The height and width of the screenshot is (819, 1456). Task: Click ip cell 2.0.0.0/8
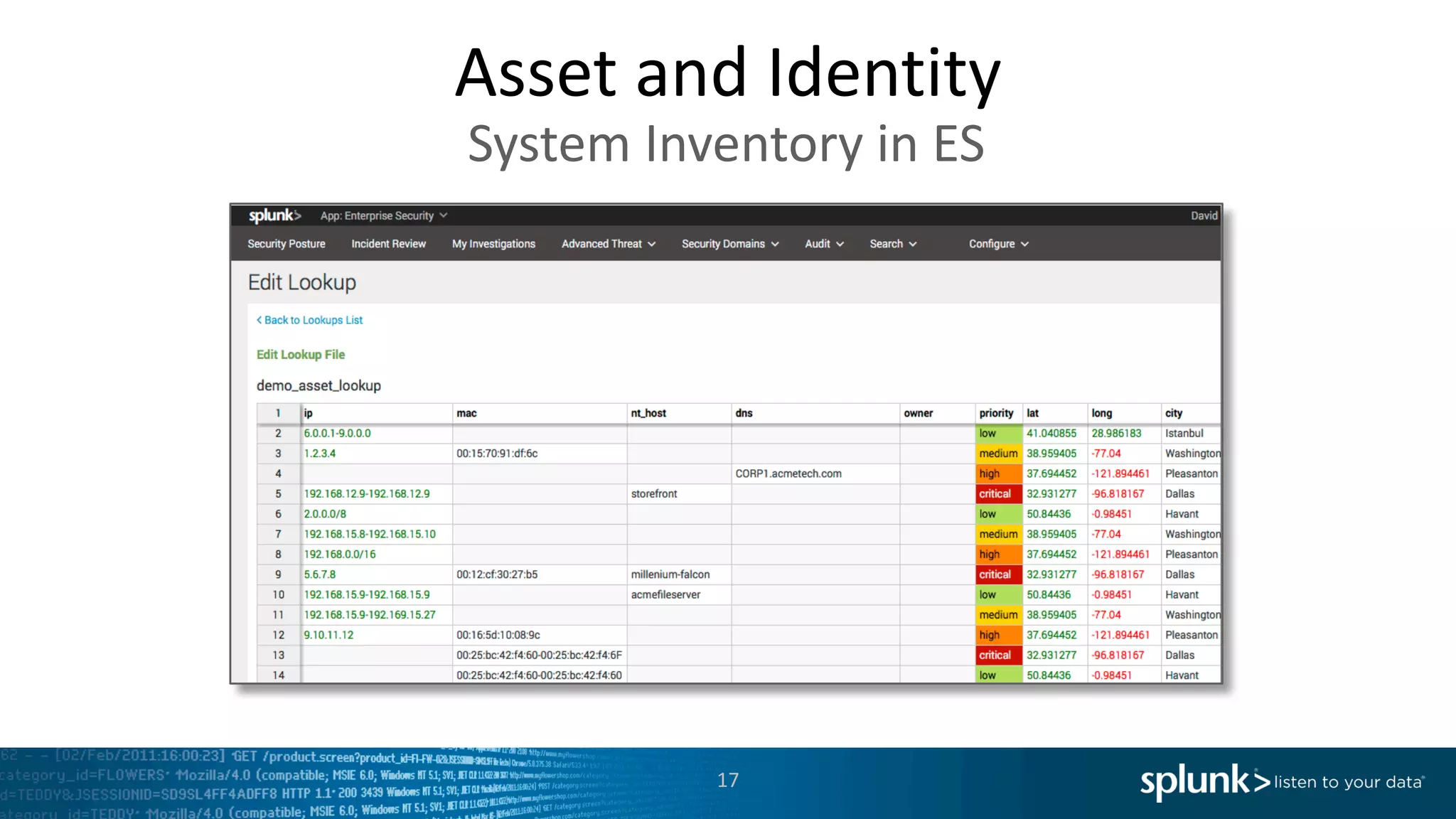point(377,514)
